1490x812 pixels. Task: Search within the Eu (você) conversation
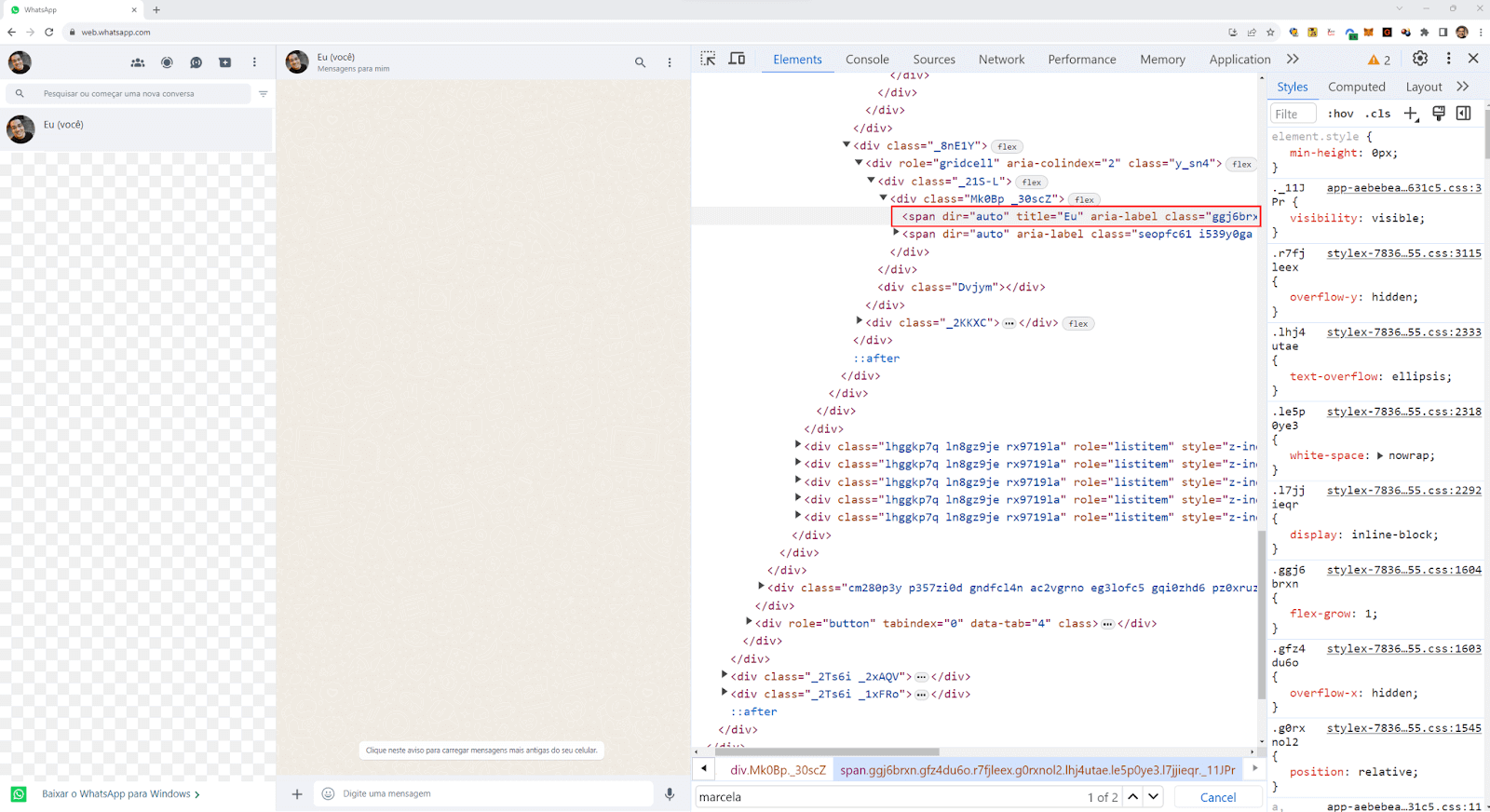(x=640, y=62)
